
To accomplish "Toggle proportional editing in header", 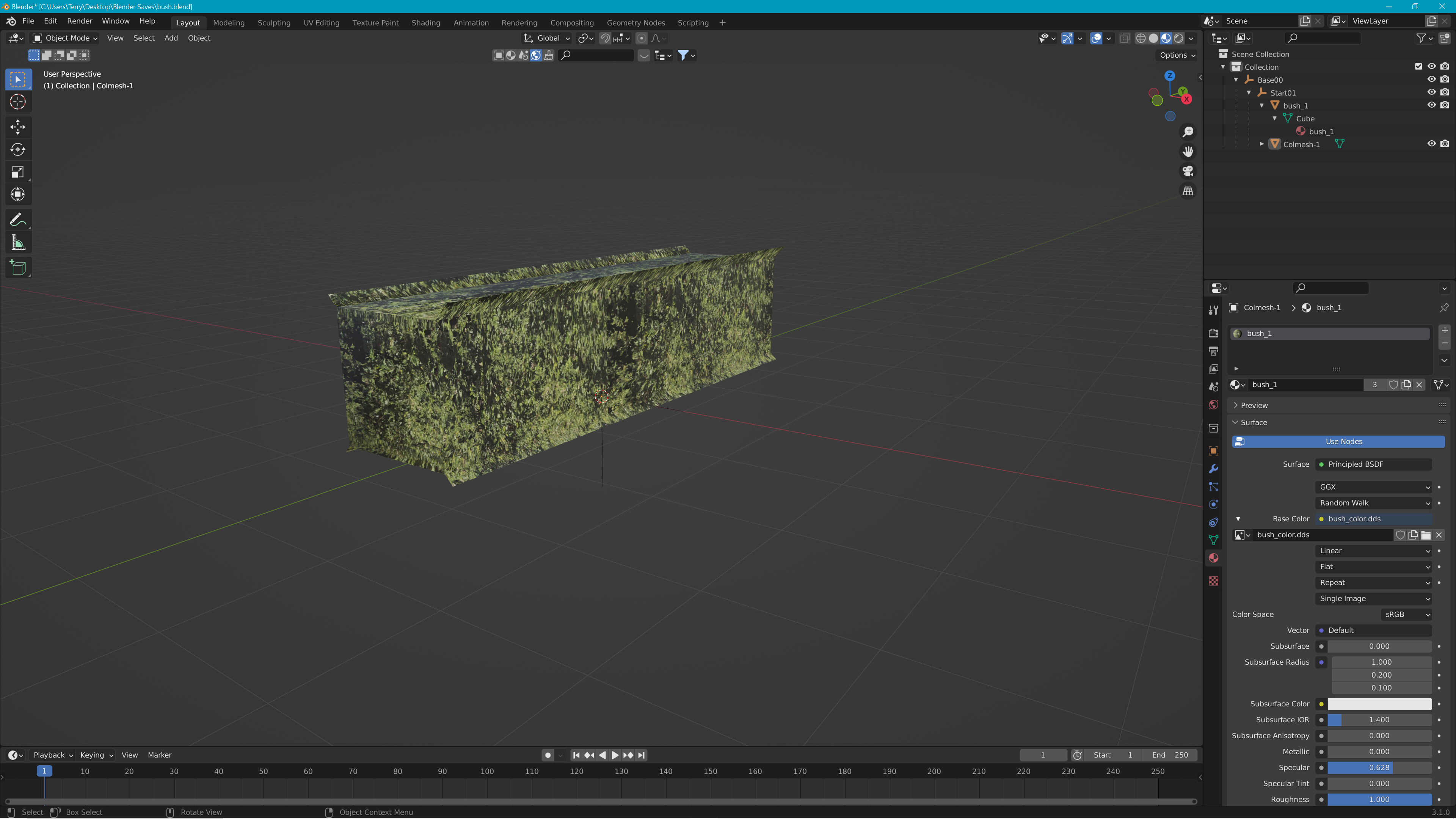I will [641, 38].
